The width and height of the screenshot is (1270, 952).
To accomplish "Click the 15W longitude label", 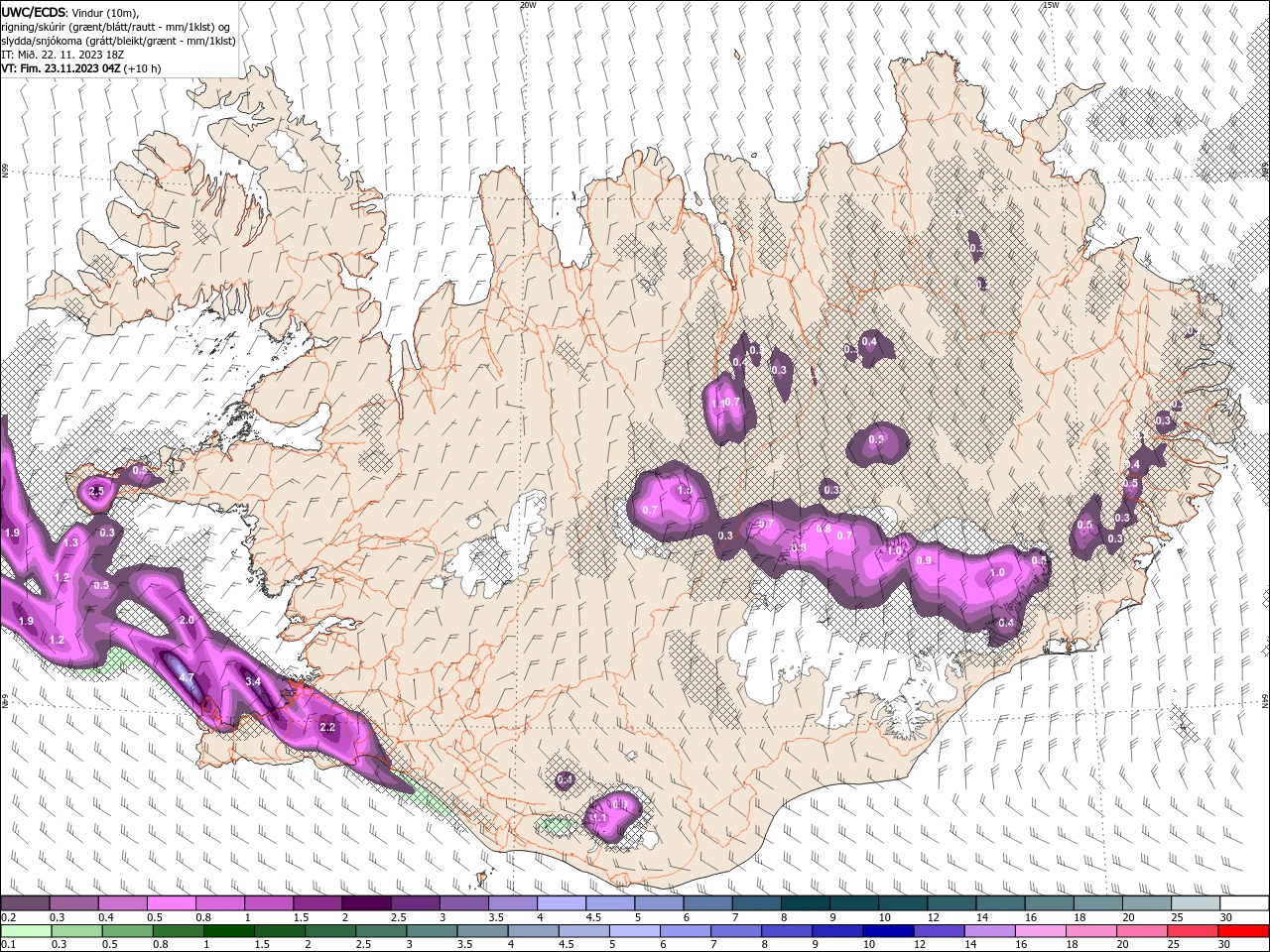I will [1051, 5].
